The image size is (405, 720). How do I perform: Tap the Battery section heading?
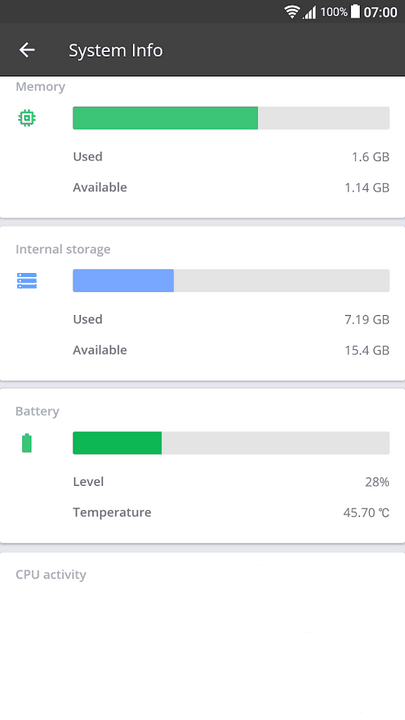[37, 411]
